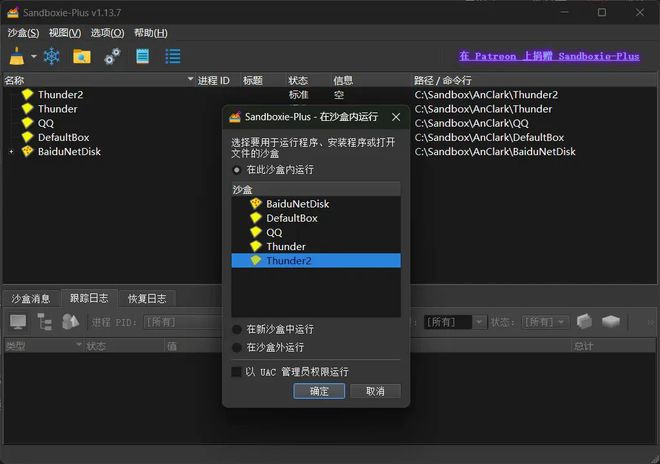Viewport: 660px width, 464px height.
Task: Select the '在沙盒外运行' radio option
Action: tap(237, 347)
